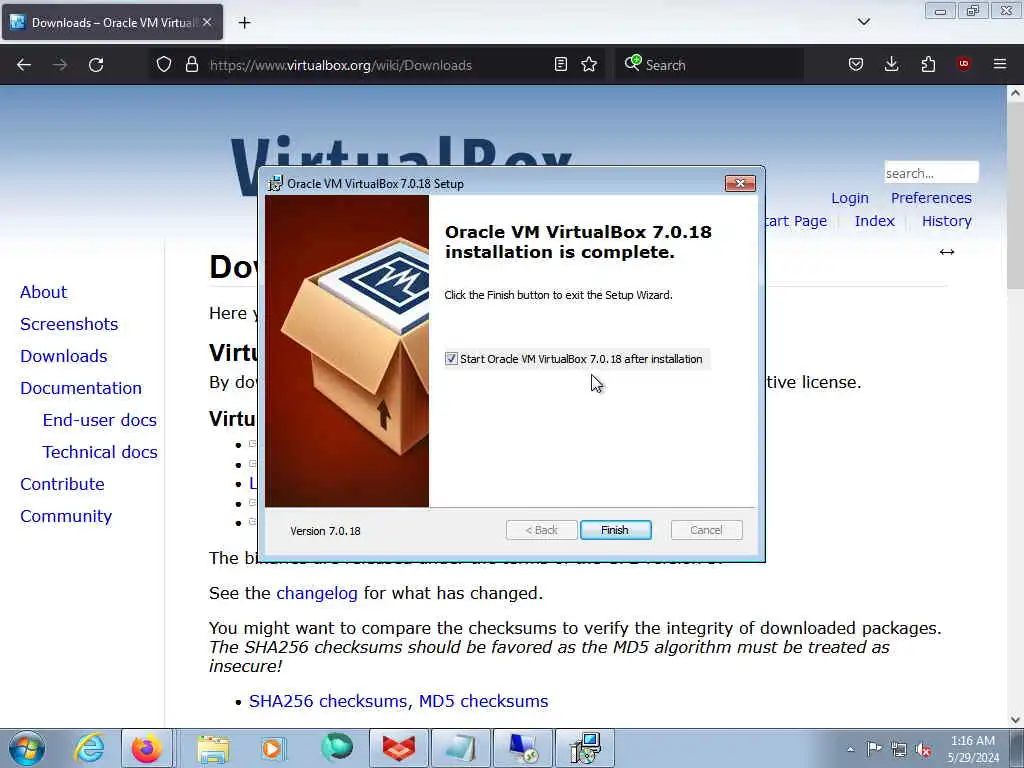
Task: Bookmark this page with the star
Action: (x=589, y=65)
